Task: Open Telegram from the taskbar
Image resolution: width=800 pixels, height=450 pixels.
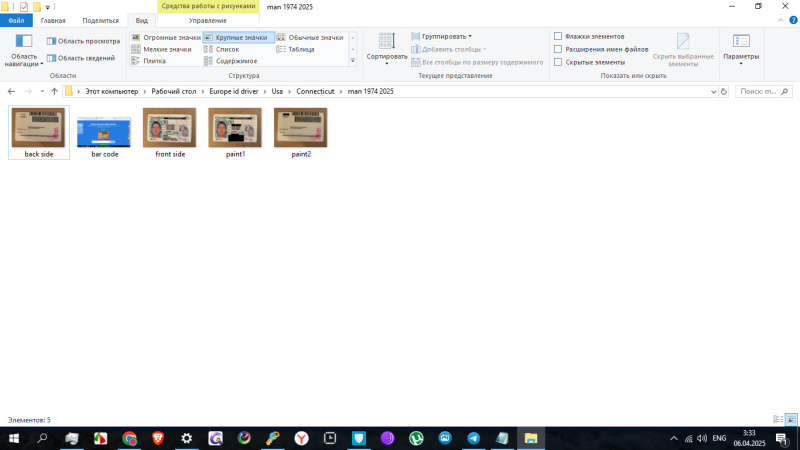Action: (x=473, y=438)
